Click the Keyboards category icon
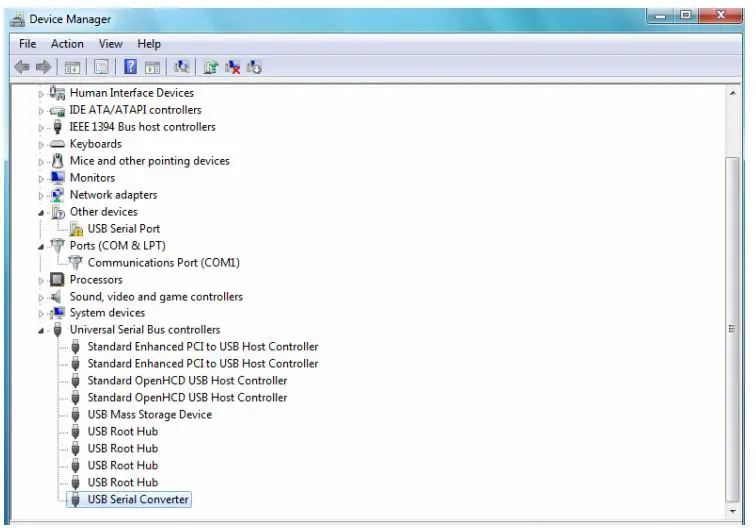 coord(57,144)
